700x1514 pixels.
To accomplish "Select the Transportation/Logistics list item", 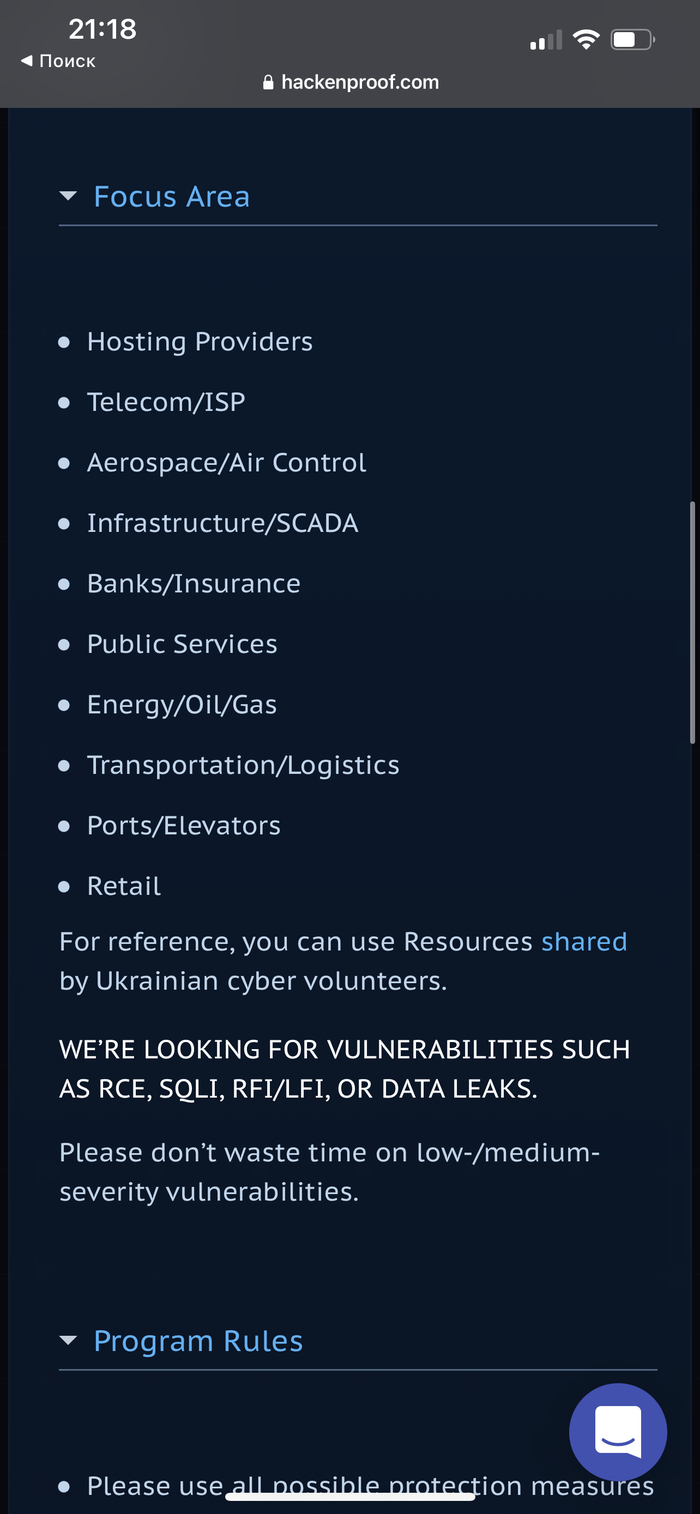I will click(243, 765).
